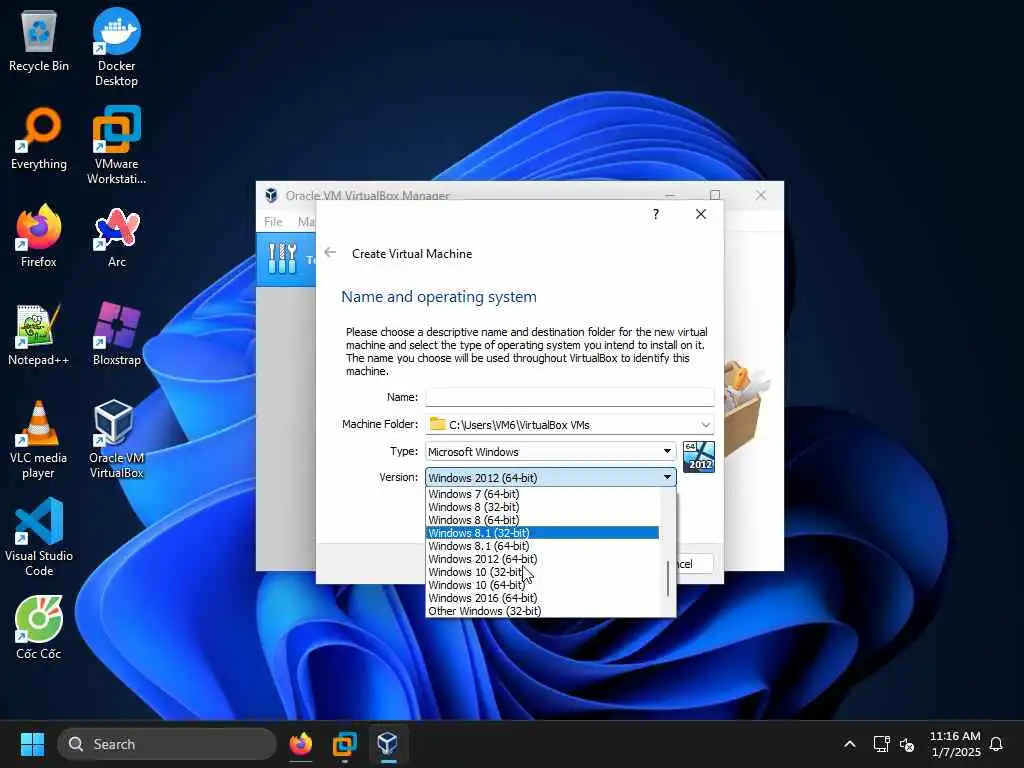Launch Docker Desktop shortcut
Image resolution: width=1024 pixels, height=768 pixels.
tap(116, 47)
